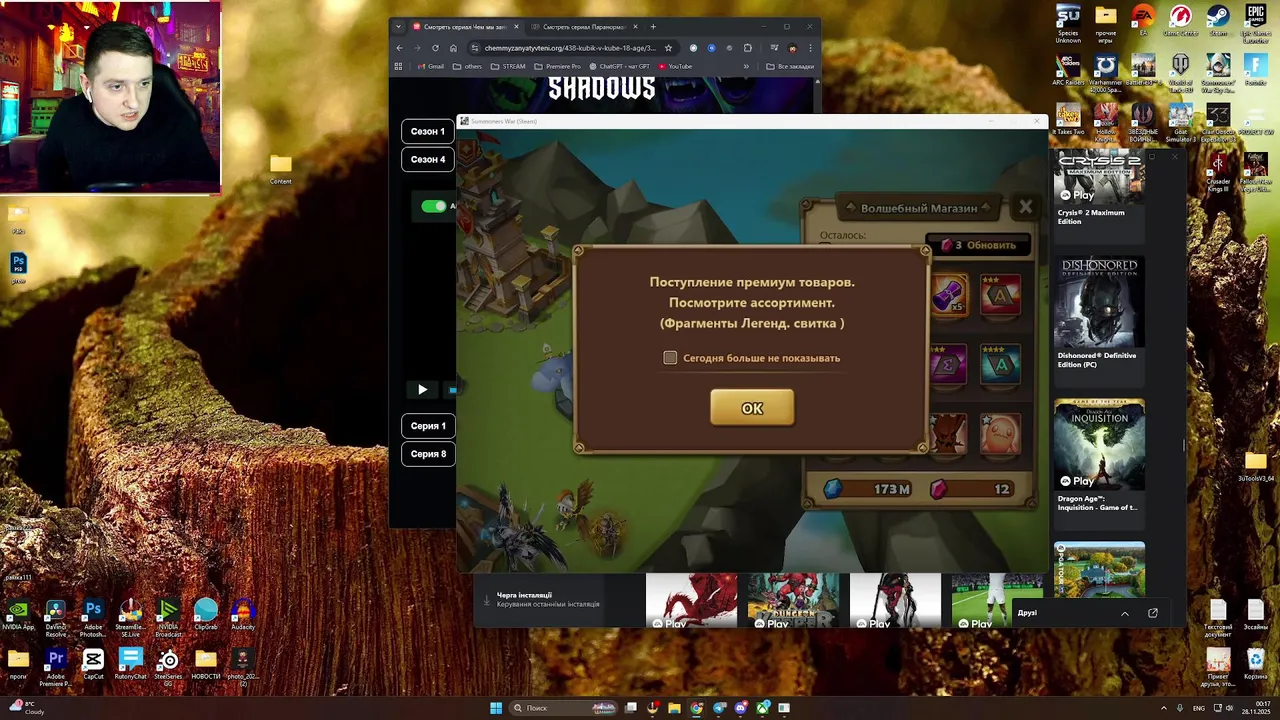Open Species Unknown desktop shortcut
Viewport: 1280px width, 720px height.
click(1068, 24)
